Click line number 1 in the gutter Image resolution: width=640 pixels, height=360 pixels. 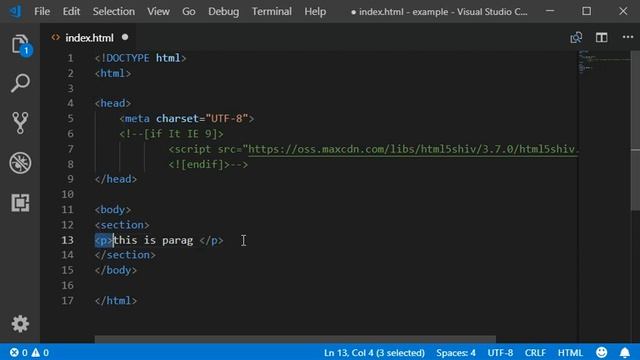click(70, 58)
